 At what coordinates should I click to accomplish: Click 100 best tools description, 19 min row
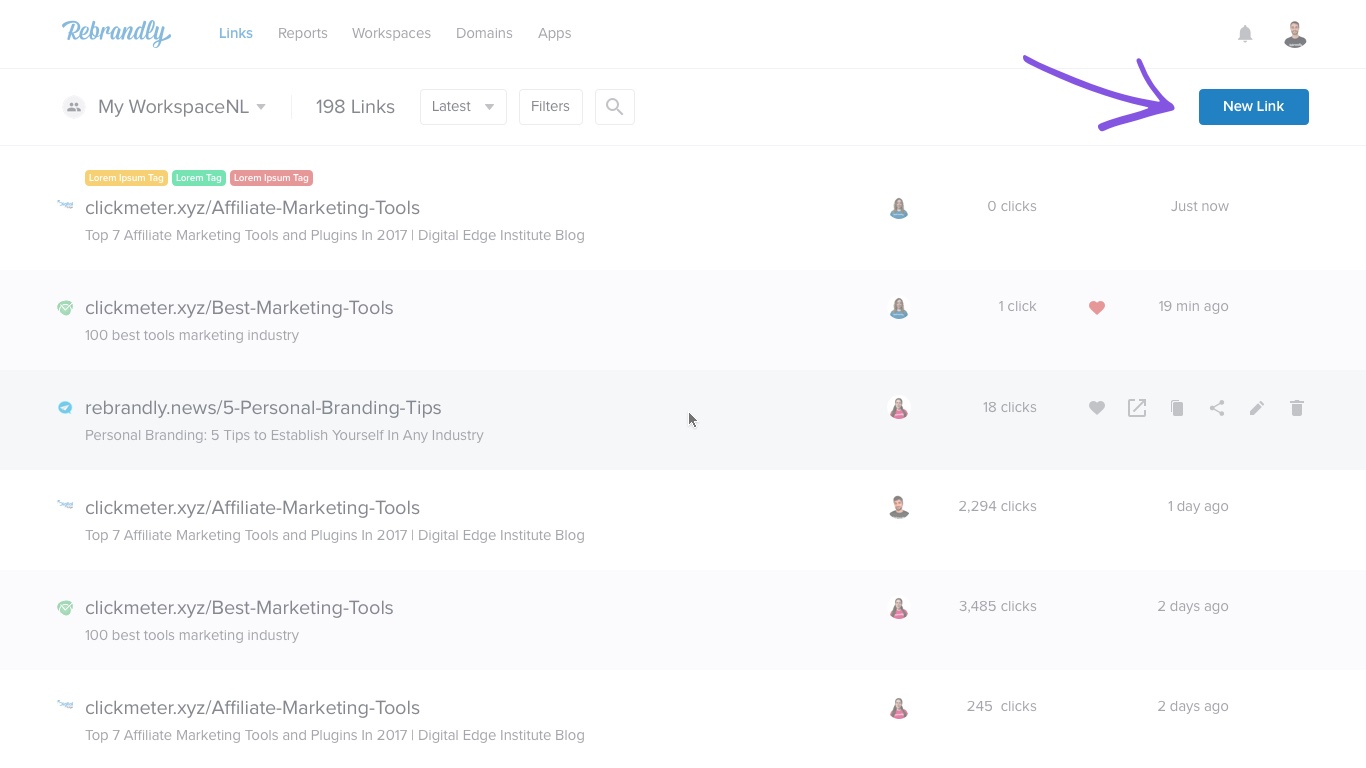tap(192, 335)
